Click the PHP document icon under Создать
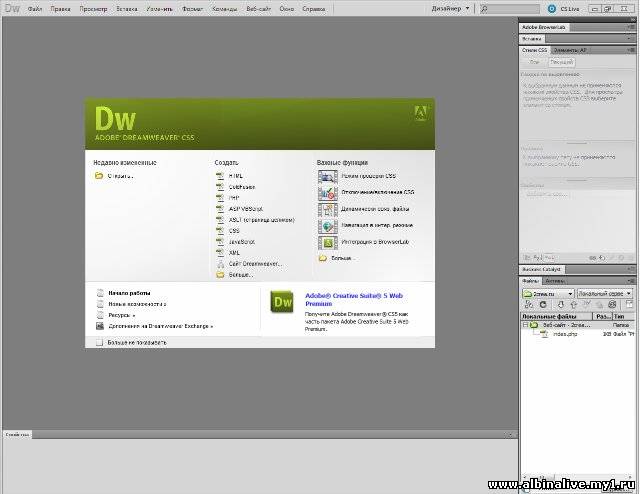This screenshot has height=494, width=640. click(x=220, y=198)
